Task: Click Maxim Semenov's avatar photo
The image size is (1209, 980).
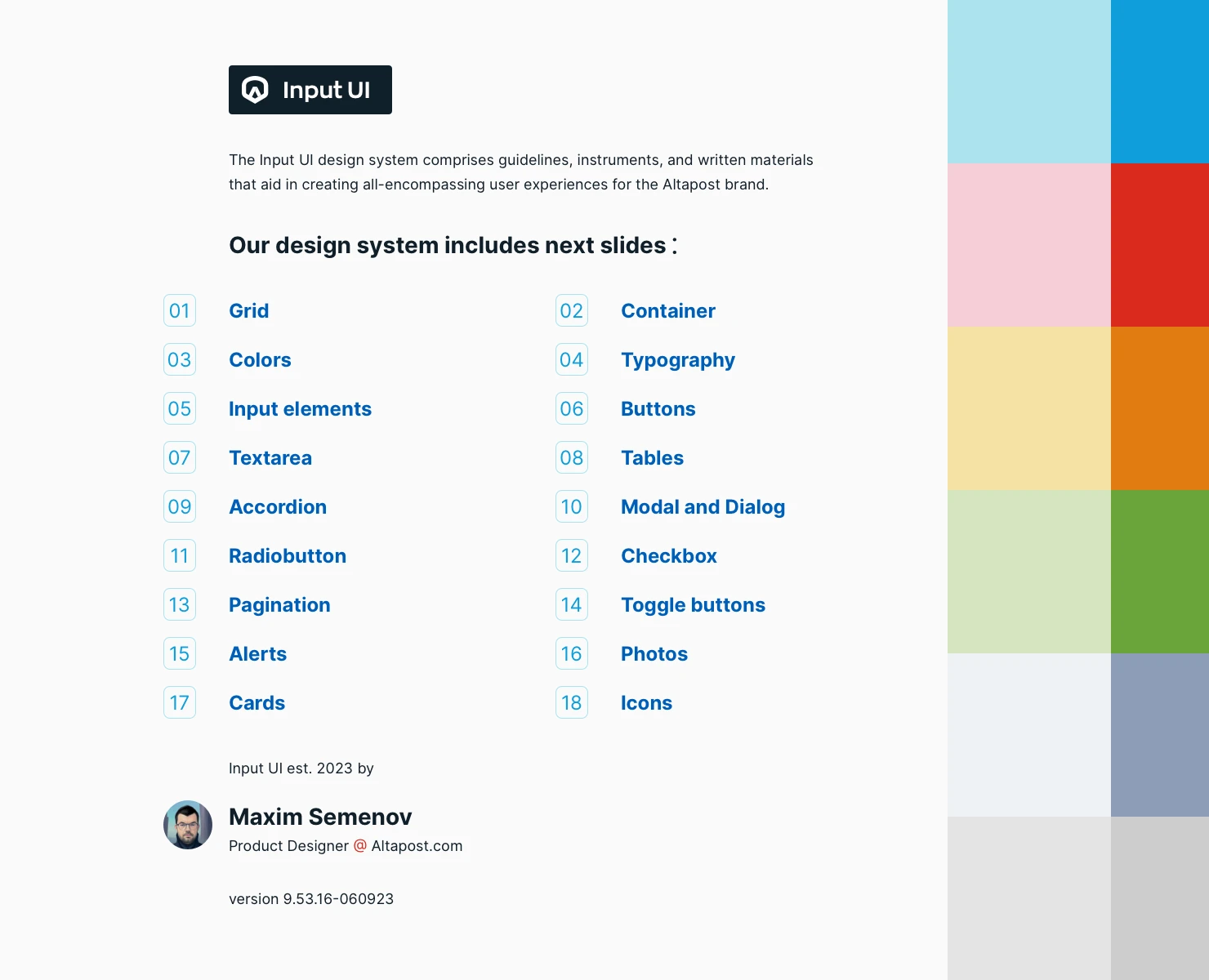Action: point(188,825)
